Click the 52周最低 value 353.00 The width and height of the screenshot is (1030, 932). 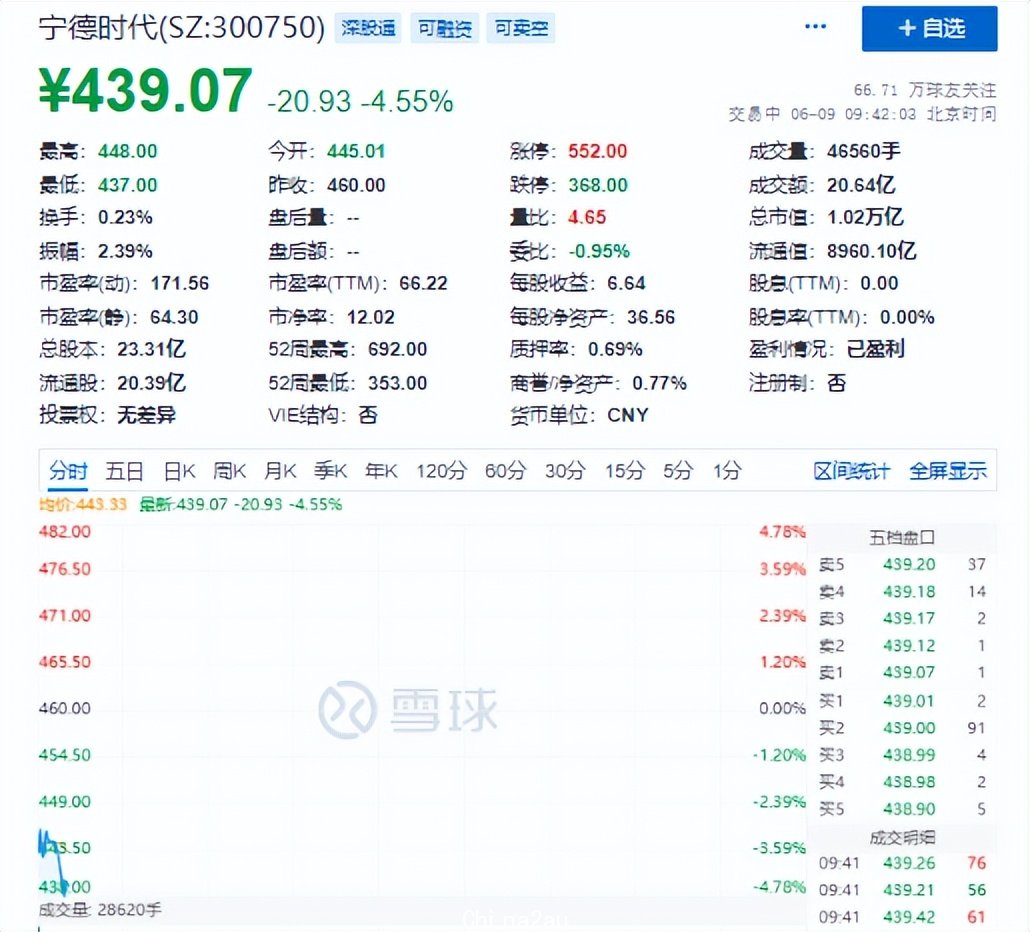coord(397,383)
